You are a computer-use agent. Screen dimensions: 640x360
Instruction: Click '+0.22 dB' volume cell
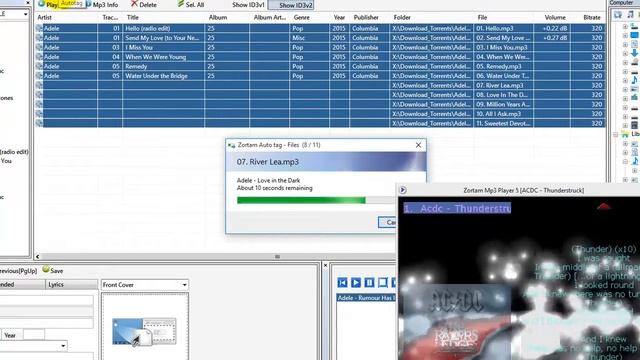point(552,28)
